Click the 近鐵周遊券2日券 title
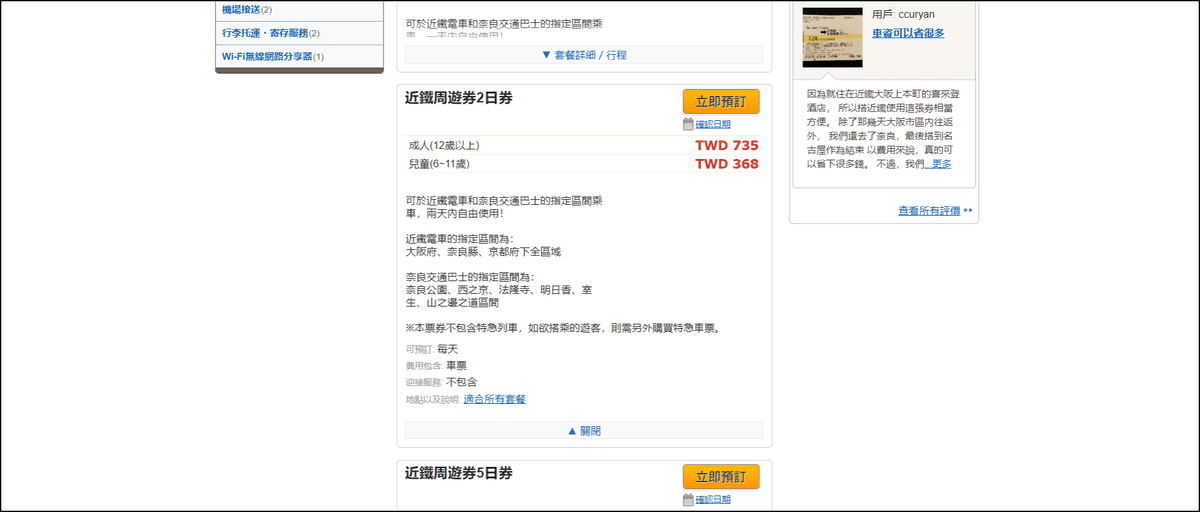The image size is (1200, 512). tap(459, 98)
